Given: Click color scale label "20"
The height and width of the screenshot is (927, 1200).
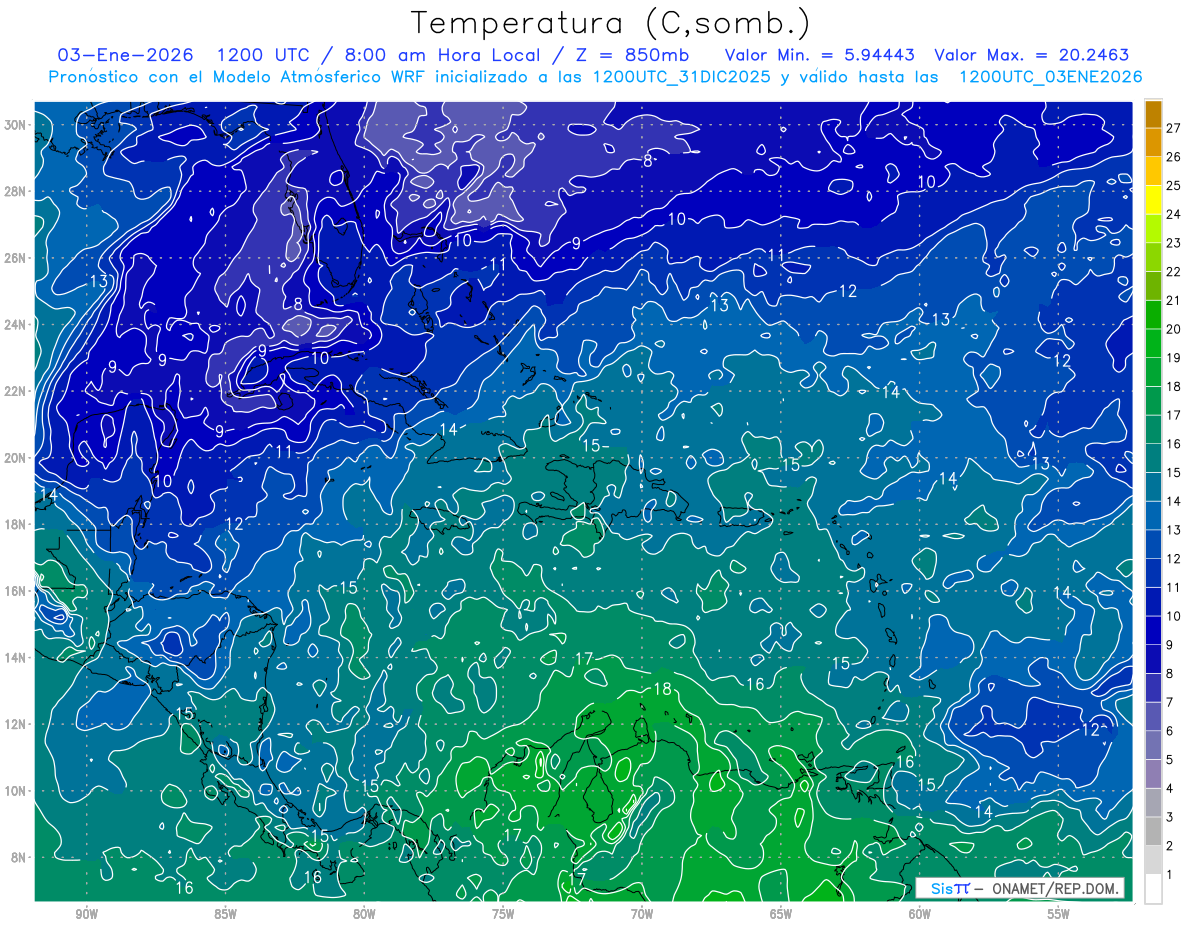Looking at the screenshot, I should pos(1173,329).
